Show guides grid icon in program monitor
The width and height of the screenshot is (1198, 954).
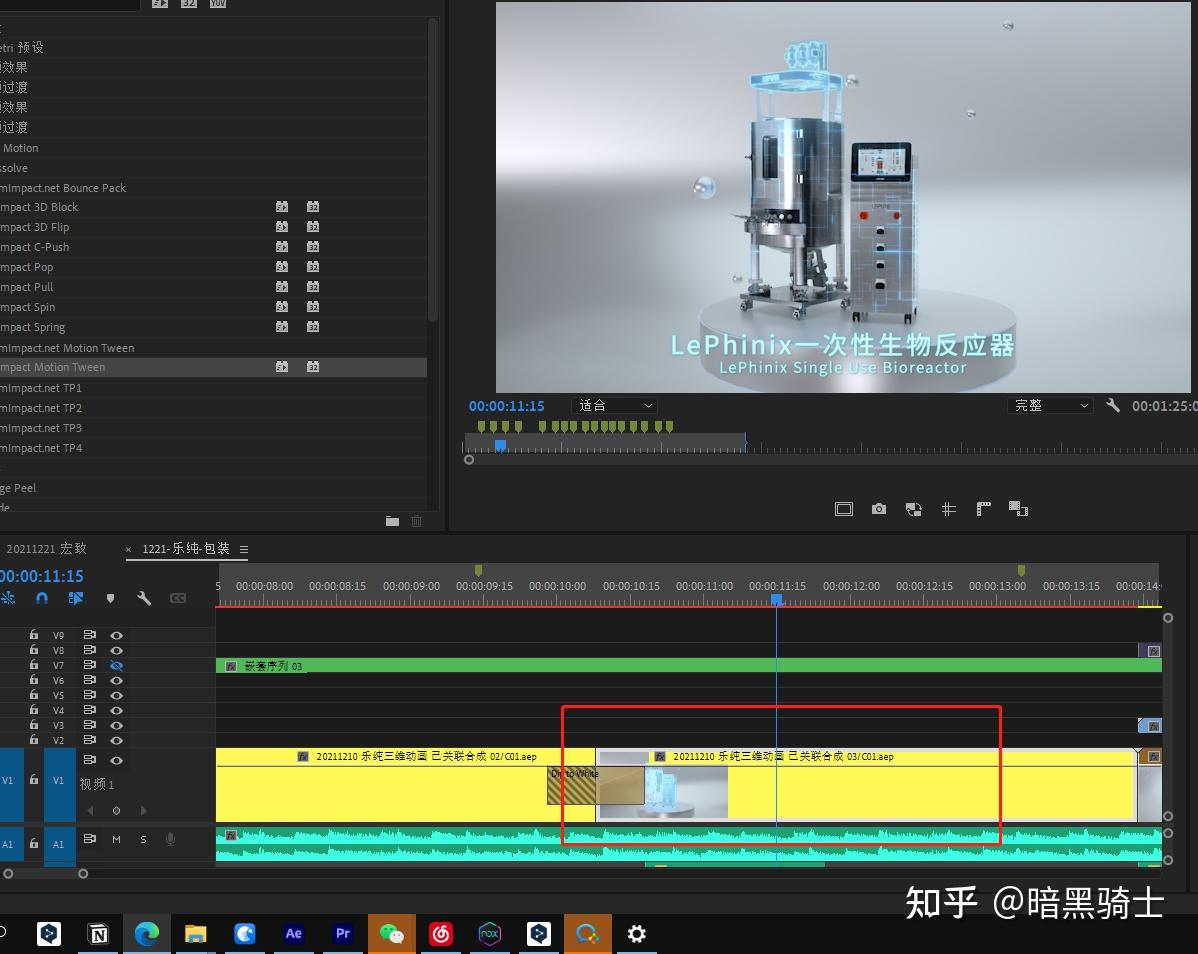point(948,509)
